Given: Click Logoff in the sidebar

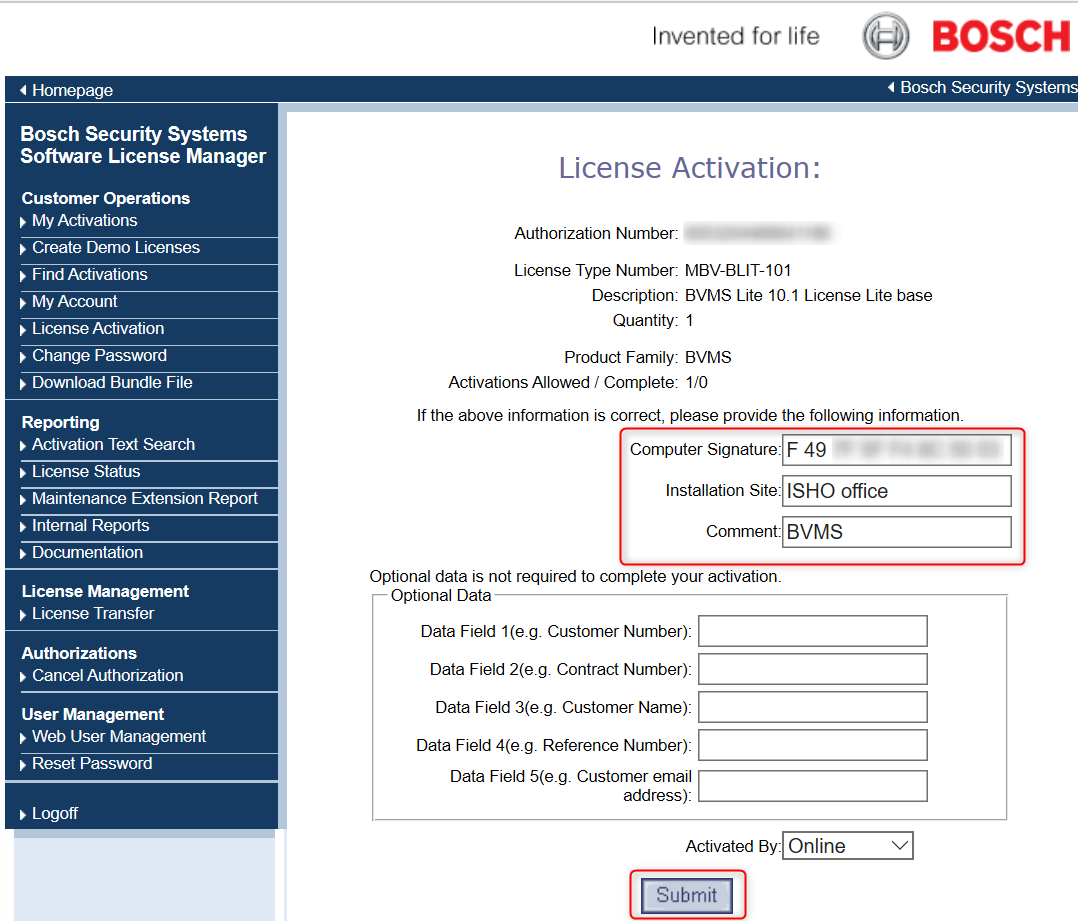Looking at the screenshot, I should coord(54,814).
